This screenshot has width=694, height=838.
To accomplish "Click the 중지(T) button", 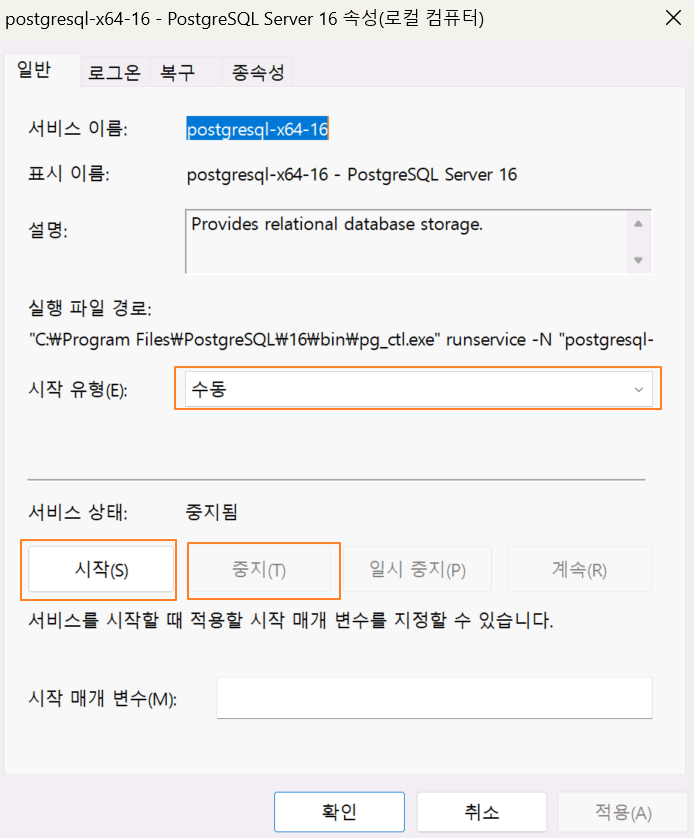I will [x=259, y=569].
